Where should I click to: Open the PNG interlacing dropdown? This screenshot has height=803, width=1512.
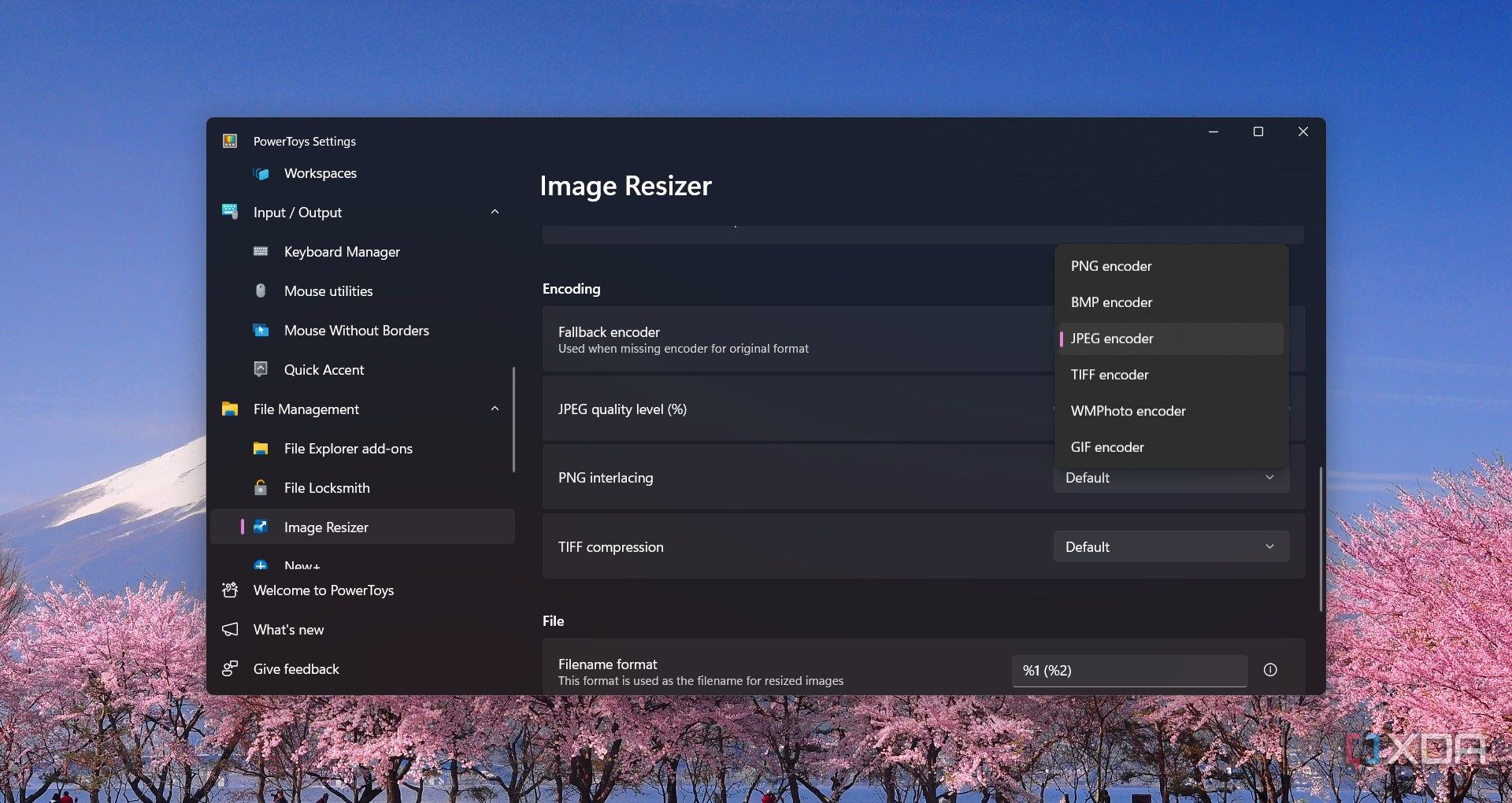coord(1171,478)
